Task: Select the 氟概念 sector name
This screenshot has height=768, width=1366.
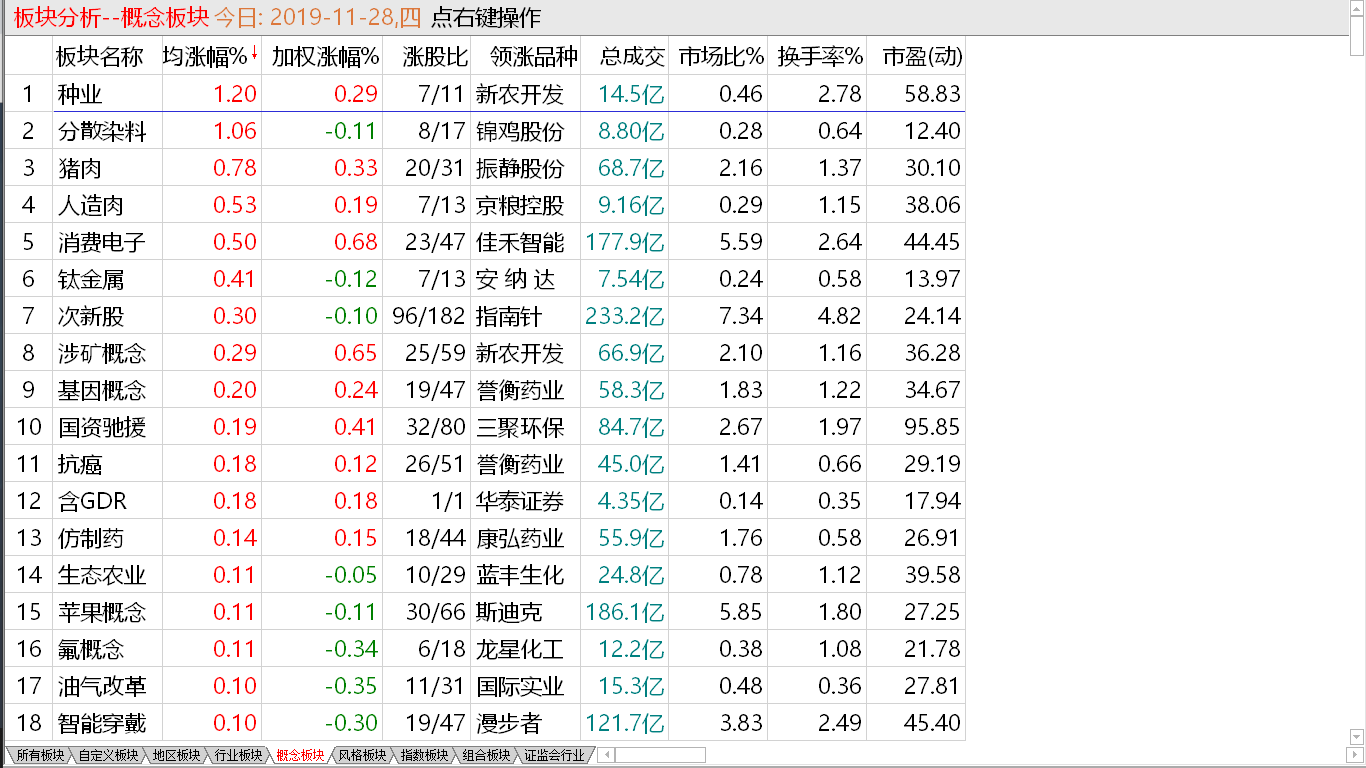Action: tap(90, 649)
